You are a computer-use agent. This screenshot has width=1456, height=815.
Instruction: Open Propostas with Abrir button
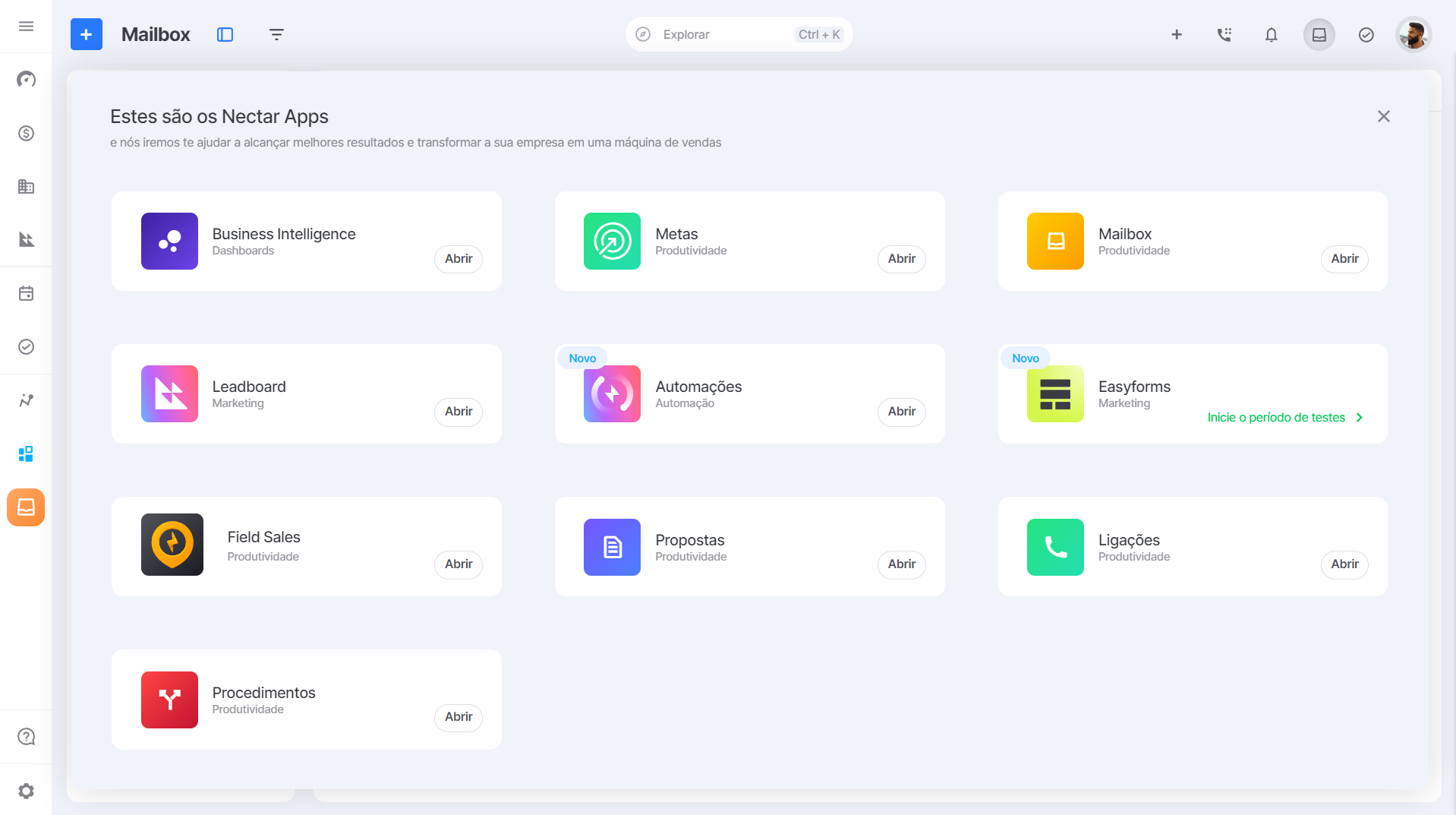click(902, 564)
